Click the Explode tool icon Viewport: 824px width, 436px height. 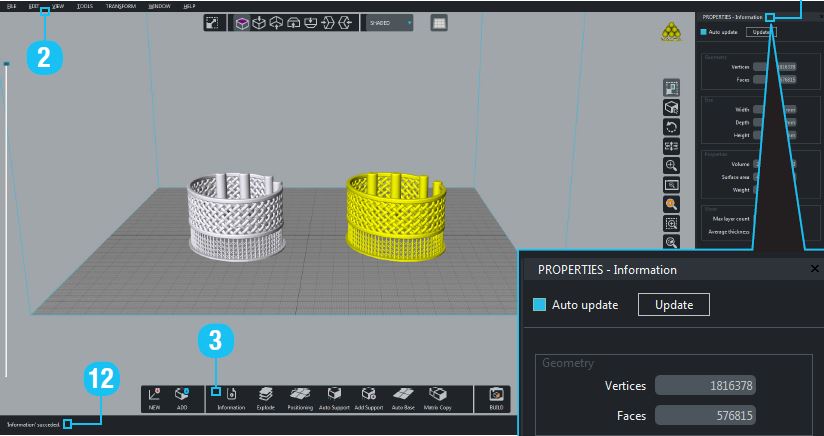point(265,396)
